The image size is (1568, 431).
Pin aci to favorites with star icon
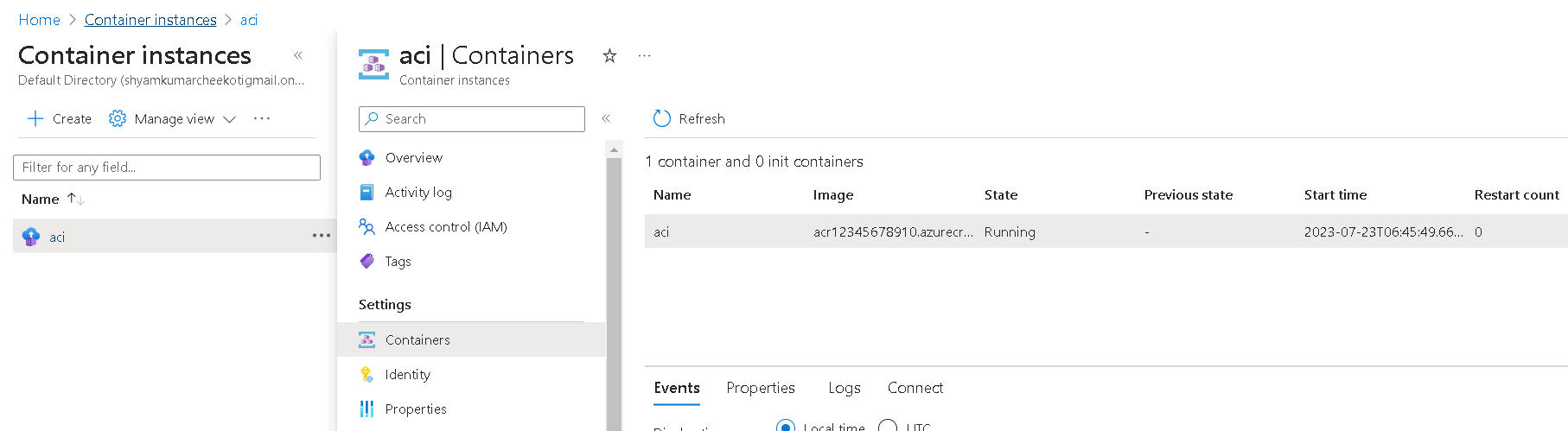tap(609, 56)
